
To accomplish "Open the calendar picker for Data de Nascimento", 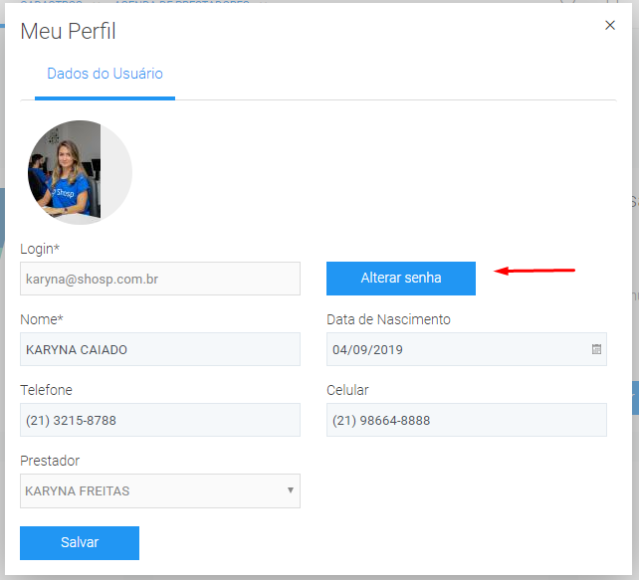I will tap(596, 350).
